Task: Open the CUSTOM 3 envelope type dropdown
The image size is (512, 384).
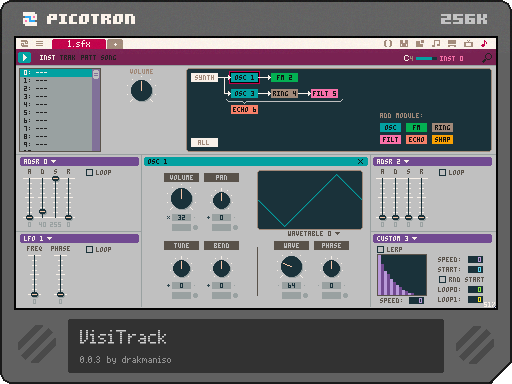Action: [415, 238]
